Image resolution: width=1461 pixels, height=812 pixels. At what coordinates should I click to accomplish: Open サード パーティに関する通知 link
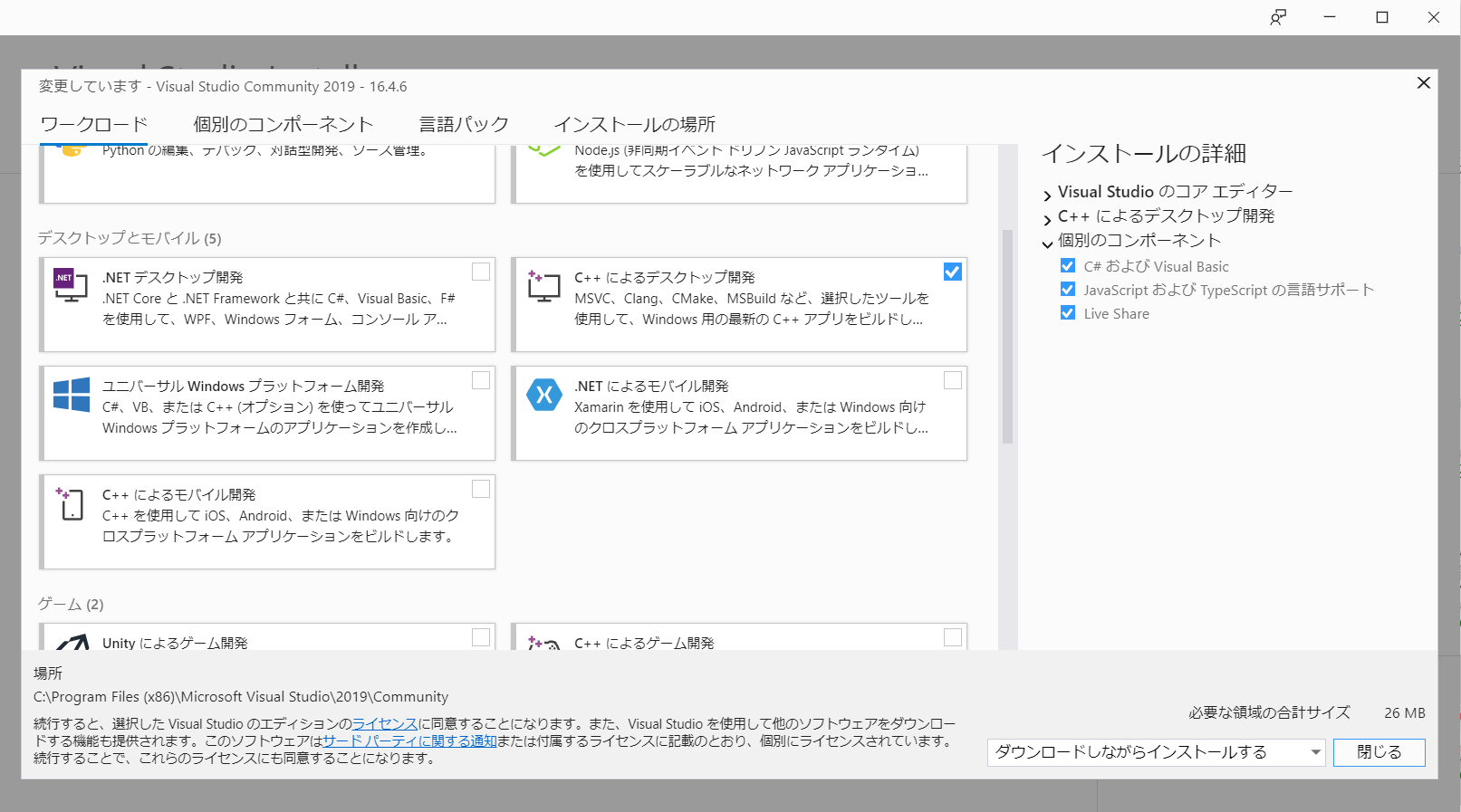coord(409,741)
